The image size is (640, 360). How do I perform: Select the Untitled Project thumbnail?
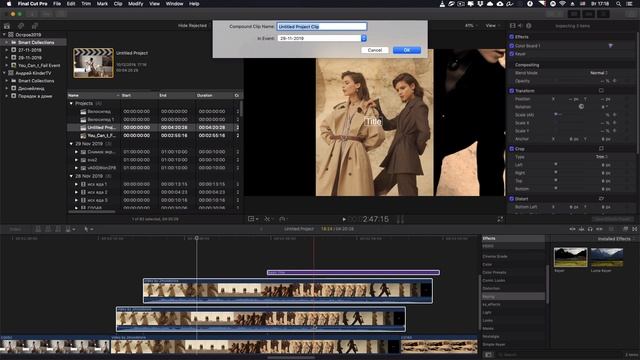point(93,63)
